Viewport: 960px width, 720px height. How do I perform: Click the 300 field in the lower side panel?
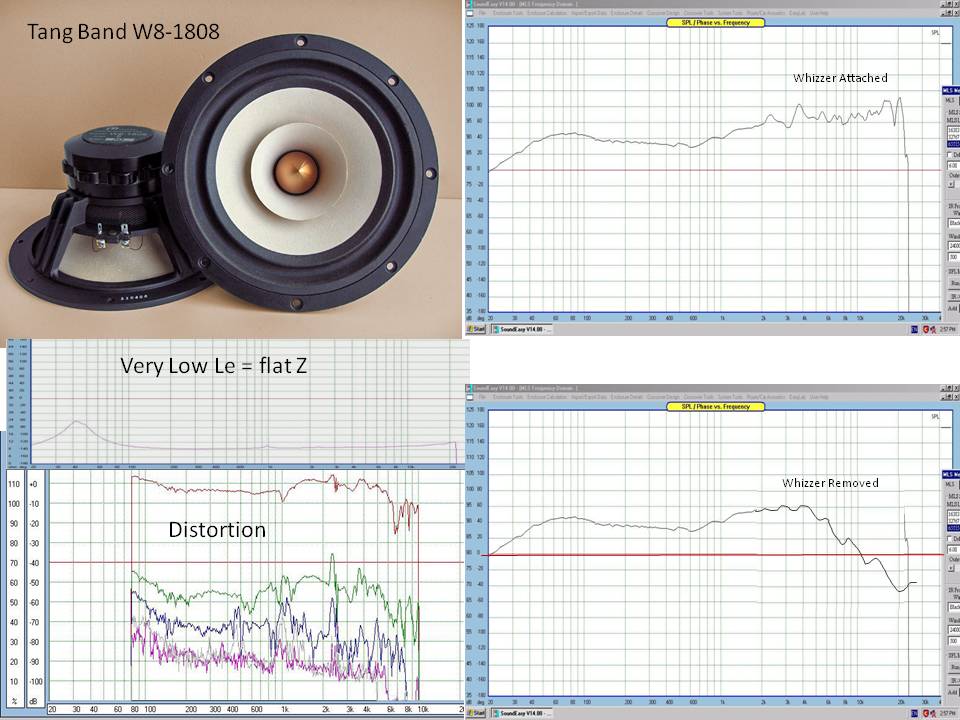point(954,640)
